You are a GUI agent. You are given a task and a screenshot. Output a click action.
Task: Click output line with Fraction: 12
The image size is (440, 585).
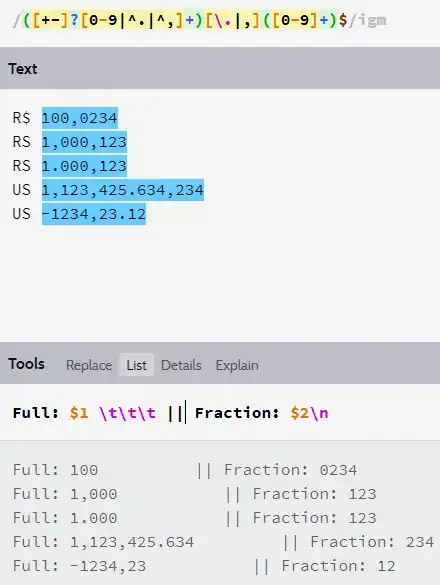pyautogui.click(x=204, y=566)
